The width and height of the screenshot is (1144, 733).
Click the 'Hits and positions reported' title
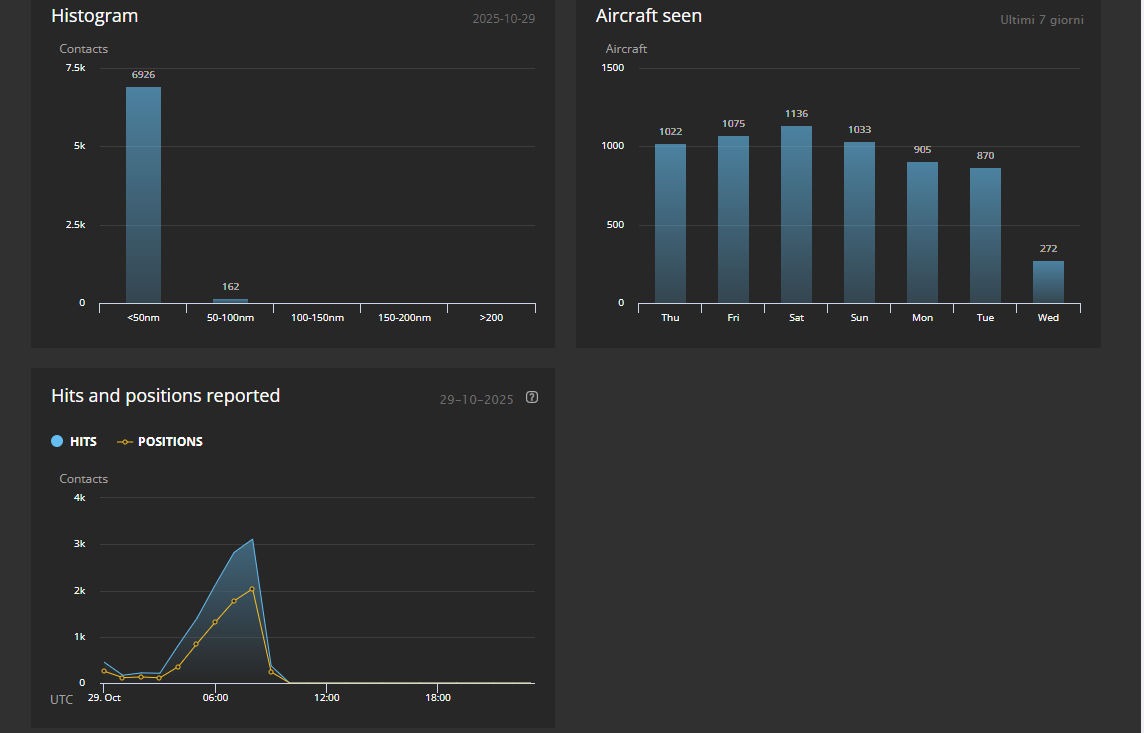(165, 396)
